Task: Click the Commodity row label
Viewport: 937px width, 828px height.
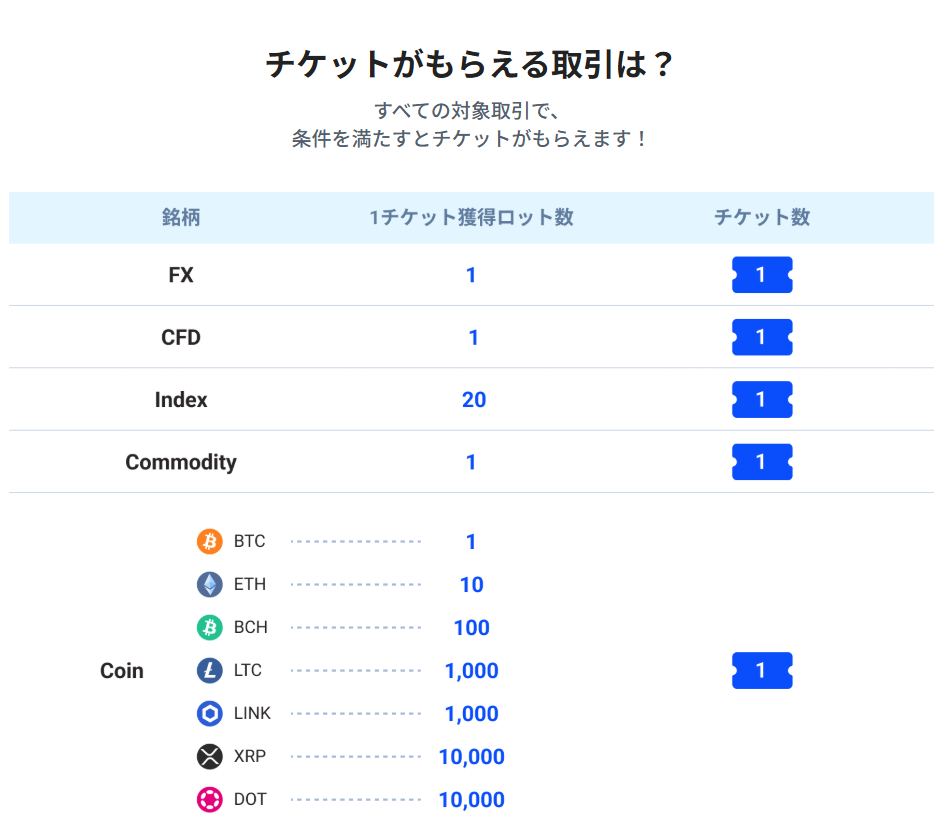Action: (181, 462)
